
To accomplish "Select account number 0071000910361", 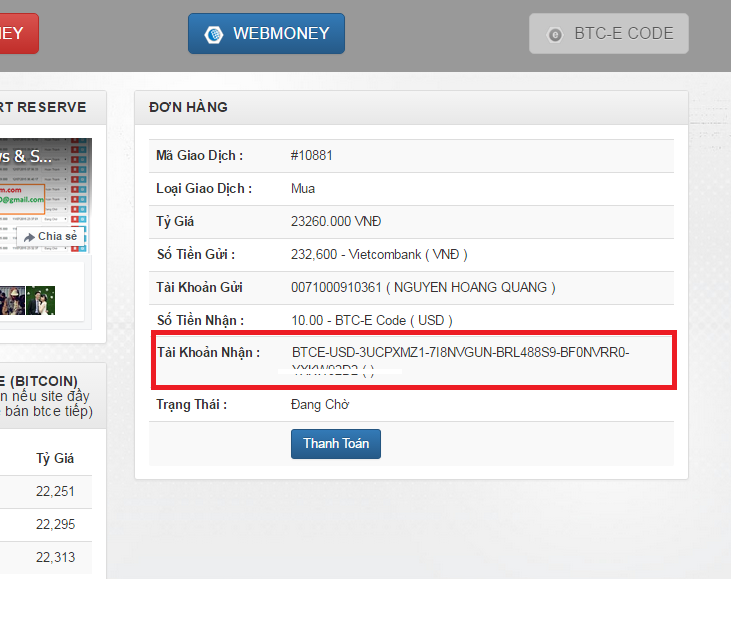I will click(x=336, y=287).
